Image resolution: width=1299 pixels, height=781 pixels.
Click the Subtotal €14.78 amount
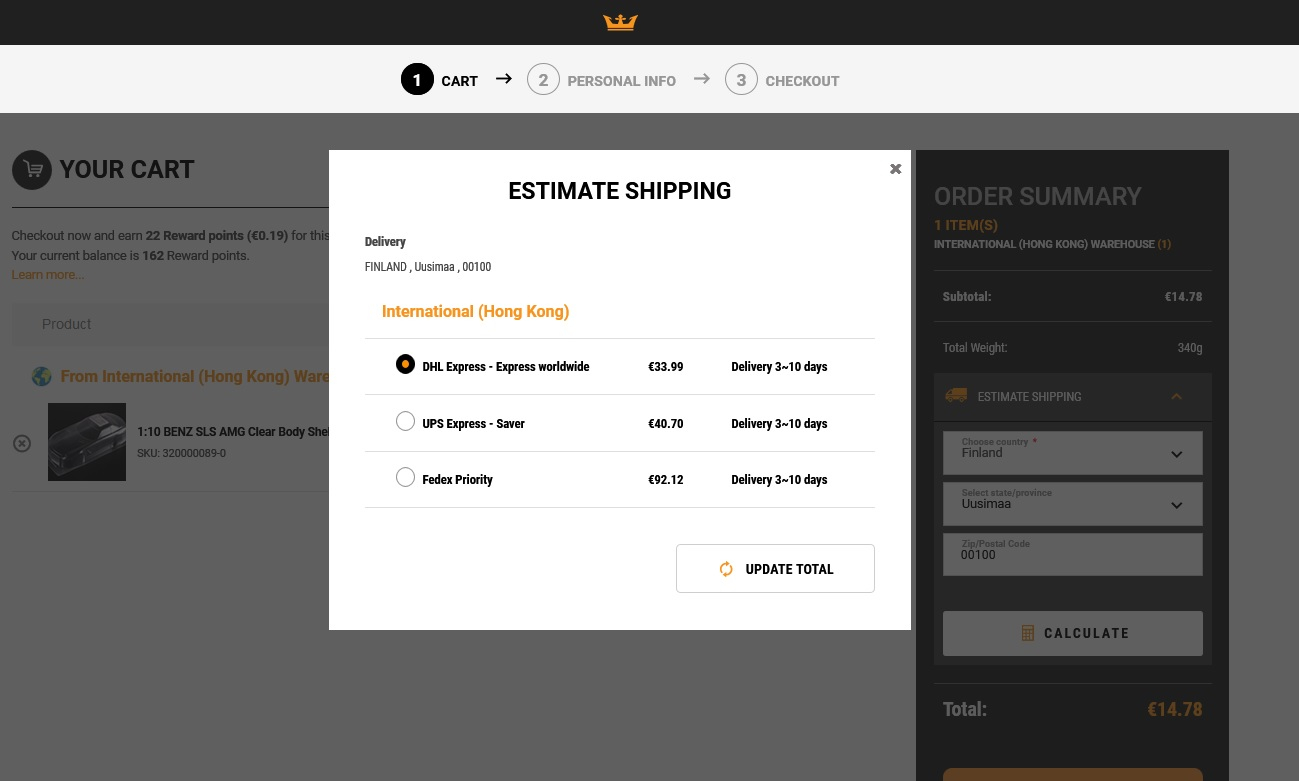1183,297
